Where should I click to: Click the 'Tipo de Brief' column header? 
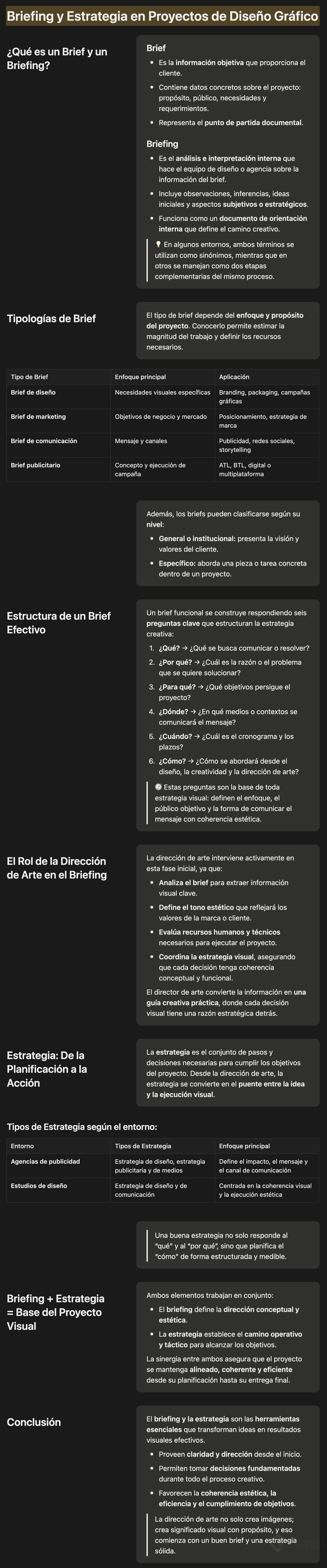click(x=29, y=377)
